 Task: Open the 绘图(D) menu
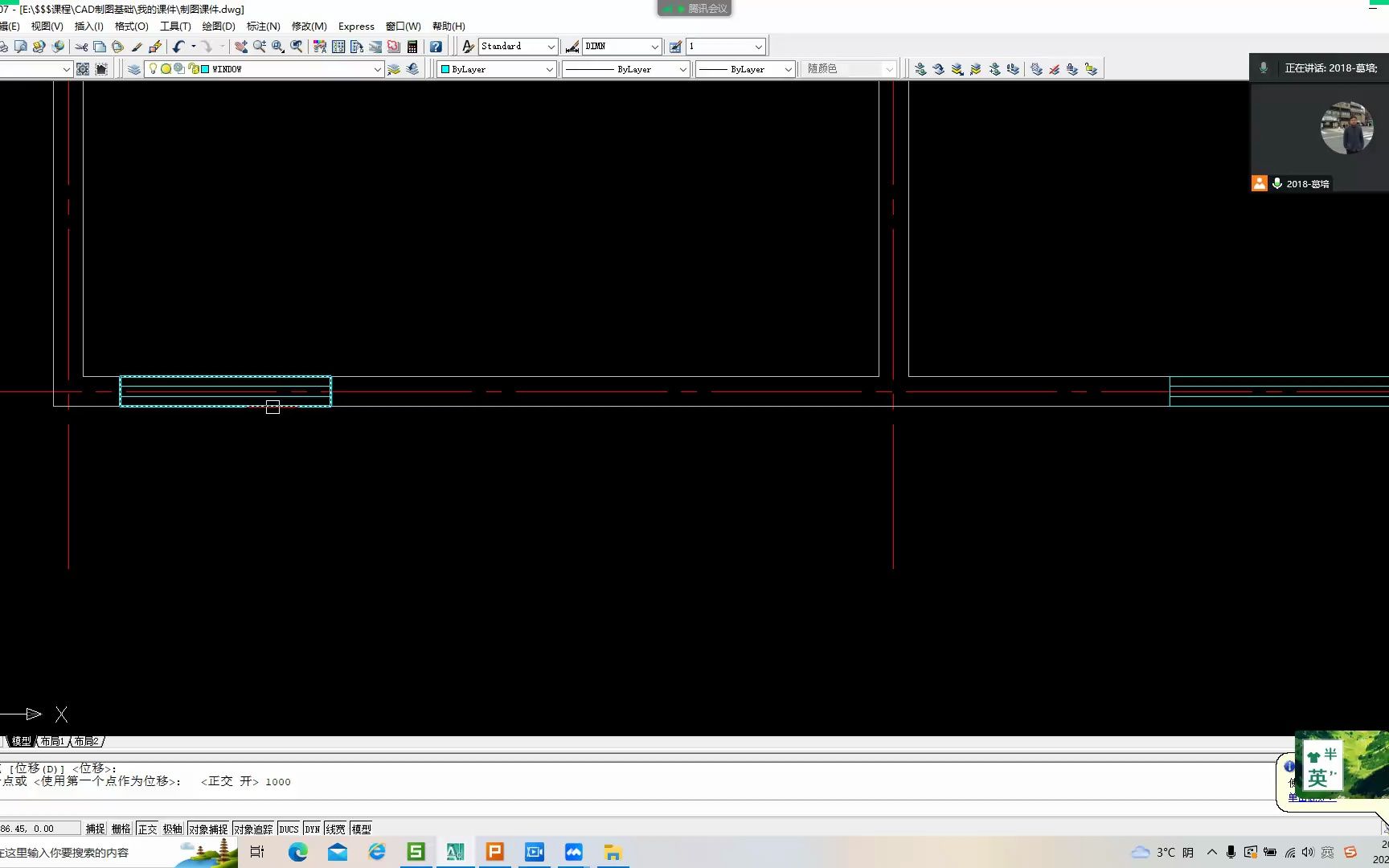(219, 26)
